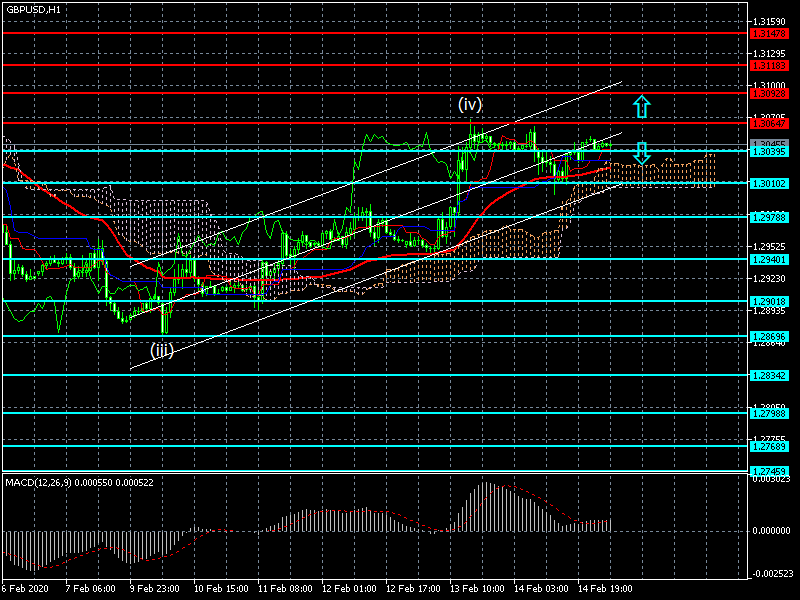Click the MACD scale value 0.000000

771,531
